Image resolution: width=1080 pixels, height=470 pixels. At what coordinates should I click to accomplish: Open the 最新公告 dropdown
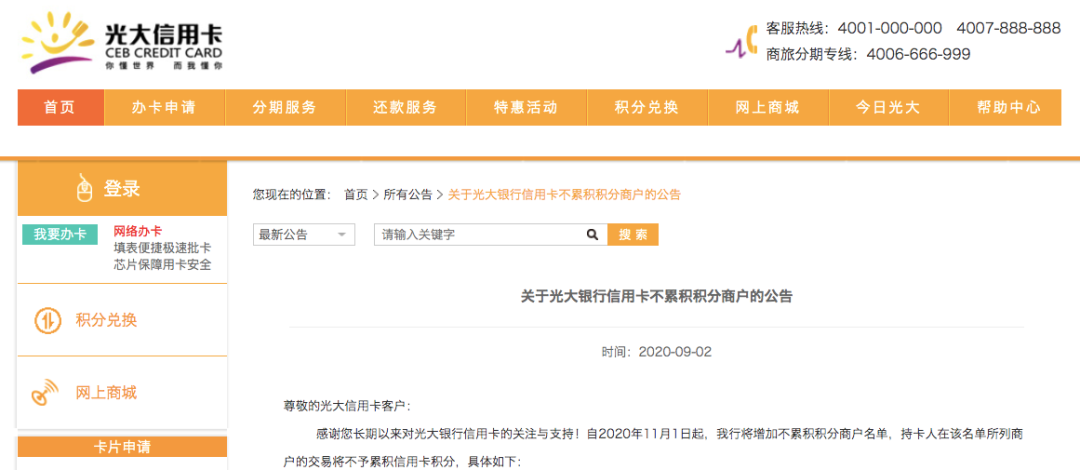[x=304, y=234]
